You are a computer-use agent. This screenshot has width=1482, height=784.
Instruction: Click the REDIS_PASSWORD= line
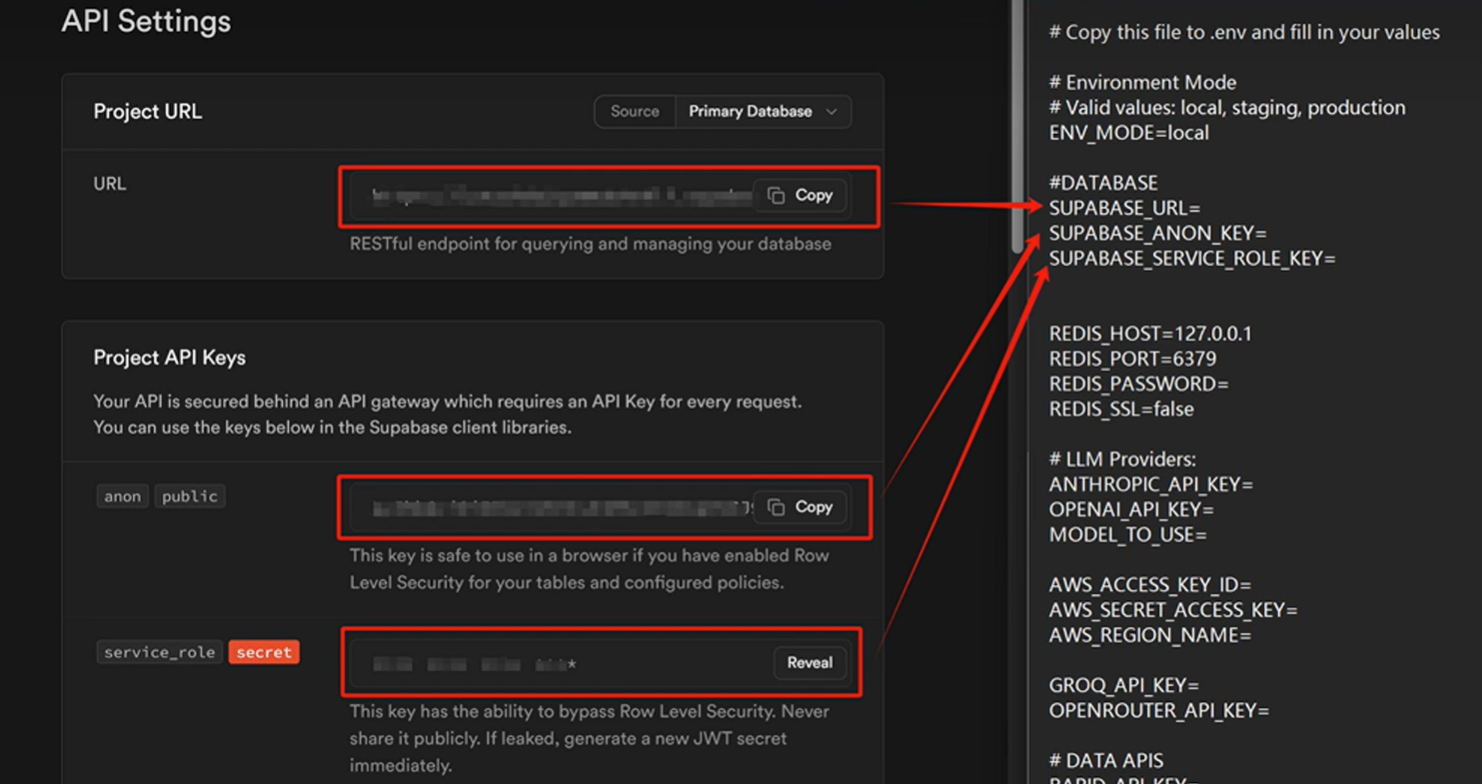click(1139, 384)
